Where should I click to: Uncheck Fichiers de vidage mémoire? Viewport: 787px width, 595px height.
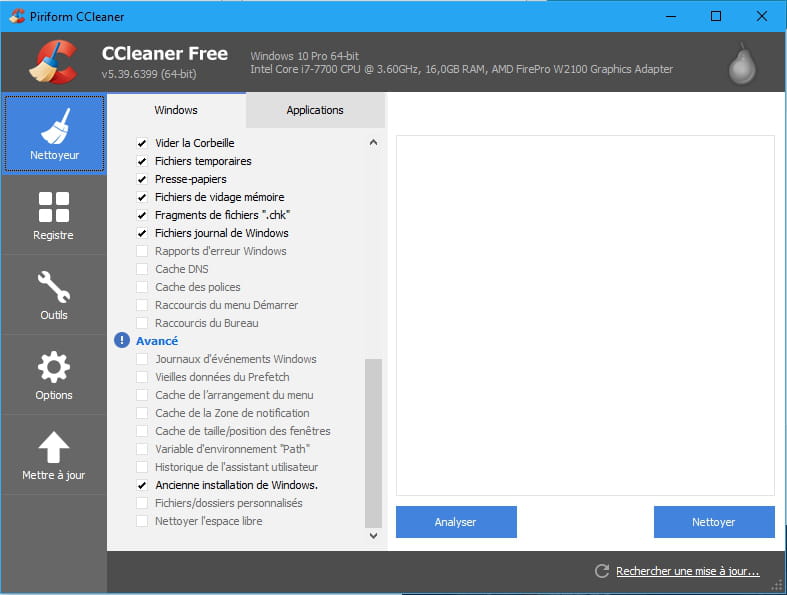pyautogui.click(x=142, y=197)
